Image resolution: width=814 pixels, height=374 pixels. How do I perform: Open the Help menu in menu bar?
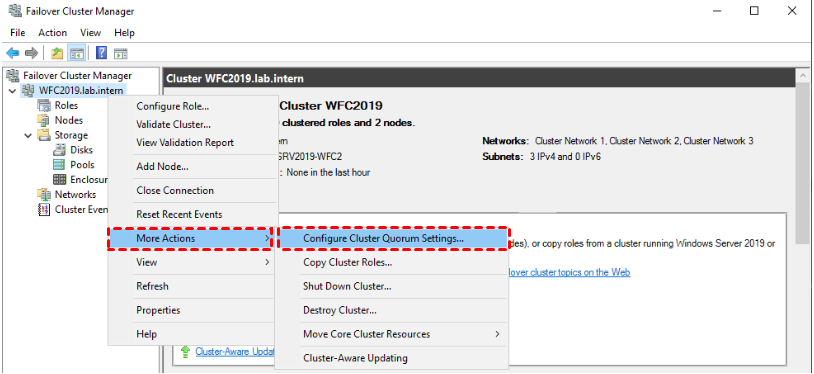(124, 33)
